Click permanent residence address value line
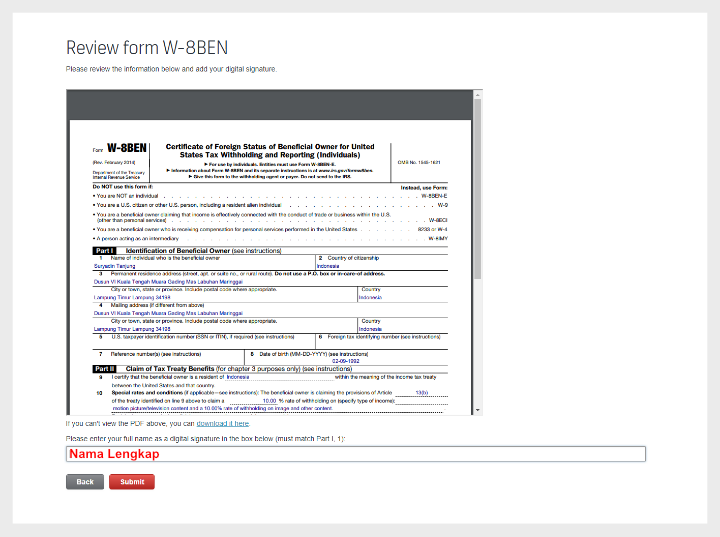This screenshot has width=720, height=537. pos(168,282)
